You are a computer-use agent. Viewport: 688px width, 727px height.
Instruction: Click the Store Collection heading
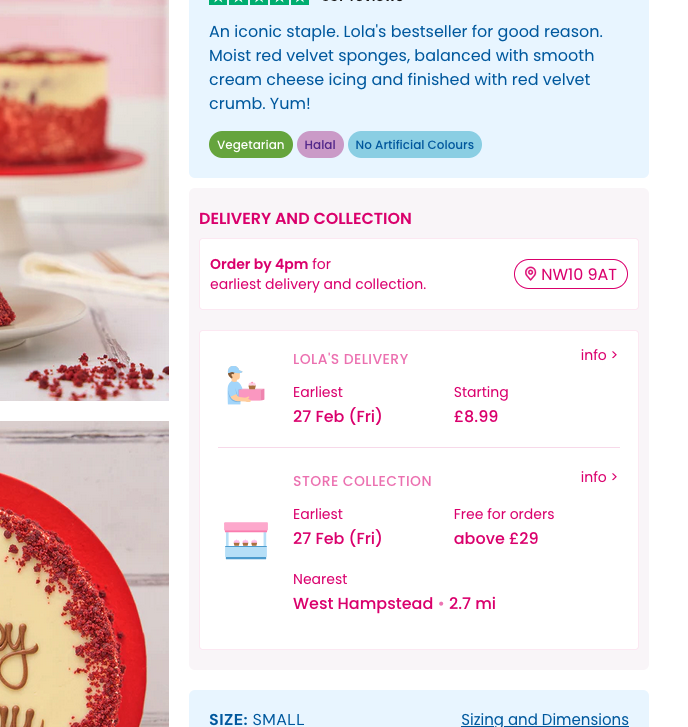tap(362, 481)
